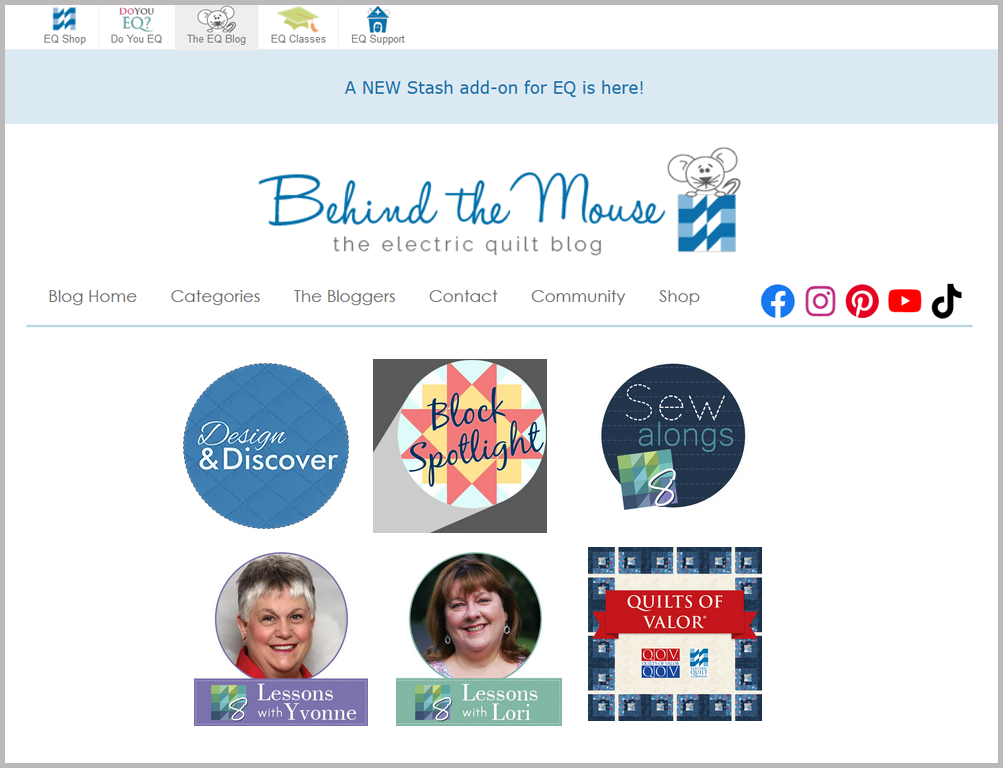The image size is (1003, 768).
Task: Open the TikTok profile icon
Action: pyautogui.click(x=946, y=301)
